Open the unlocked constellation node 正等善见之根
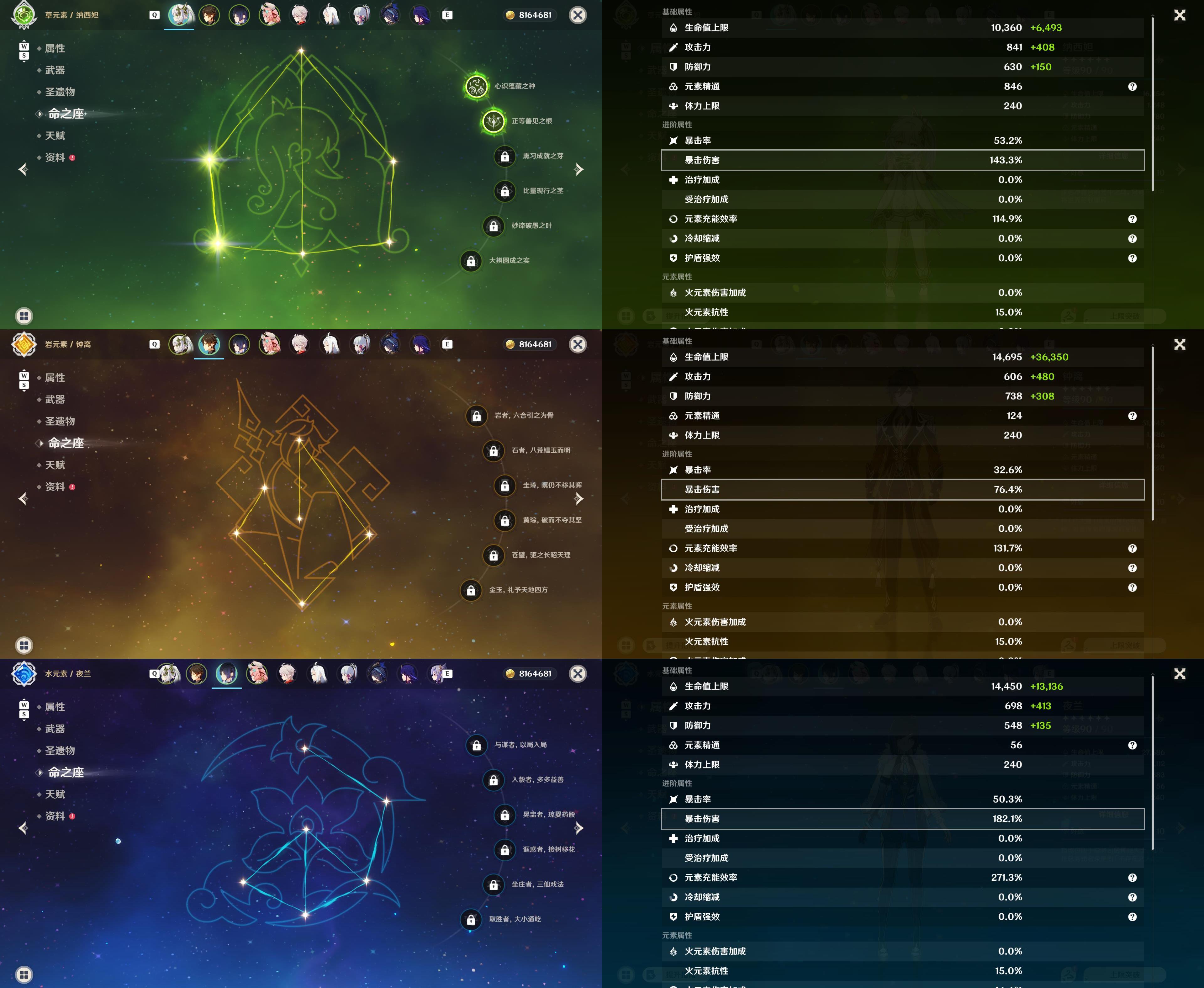This screenshot has width=1204, height=988. pos(493,121)
